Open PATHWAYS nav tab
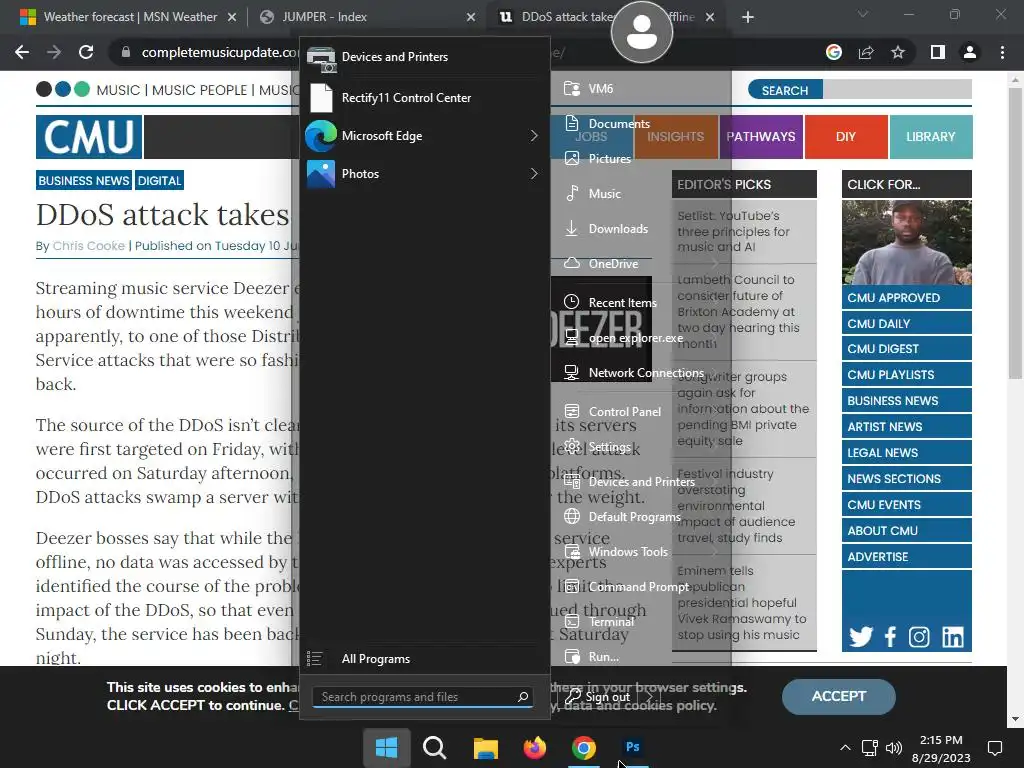The height and width of the screenshot is (768, 1024). click(x=761, y=136)
